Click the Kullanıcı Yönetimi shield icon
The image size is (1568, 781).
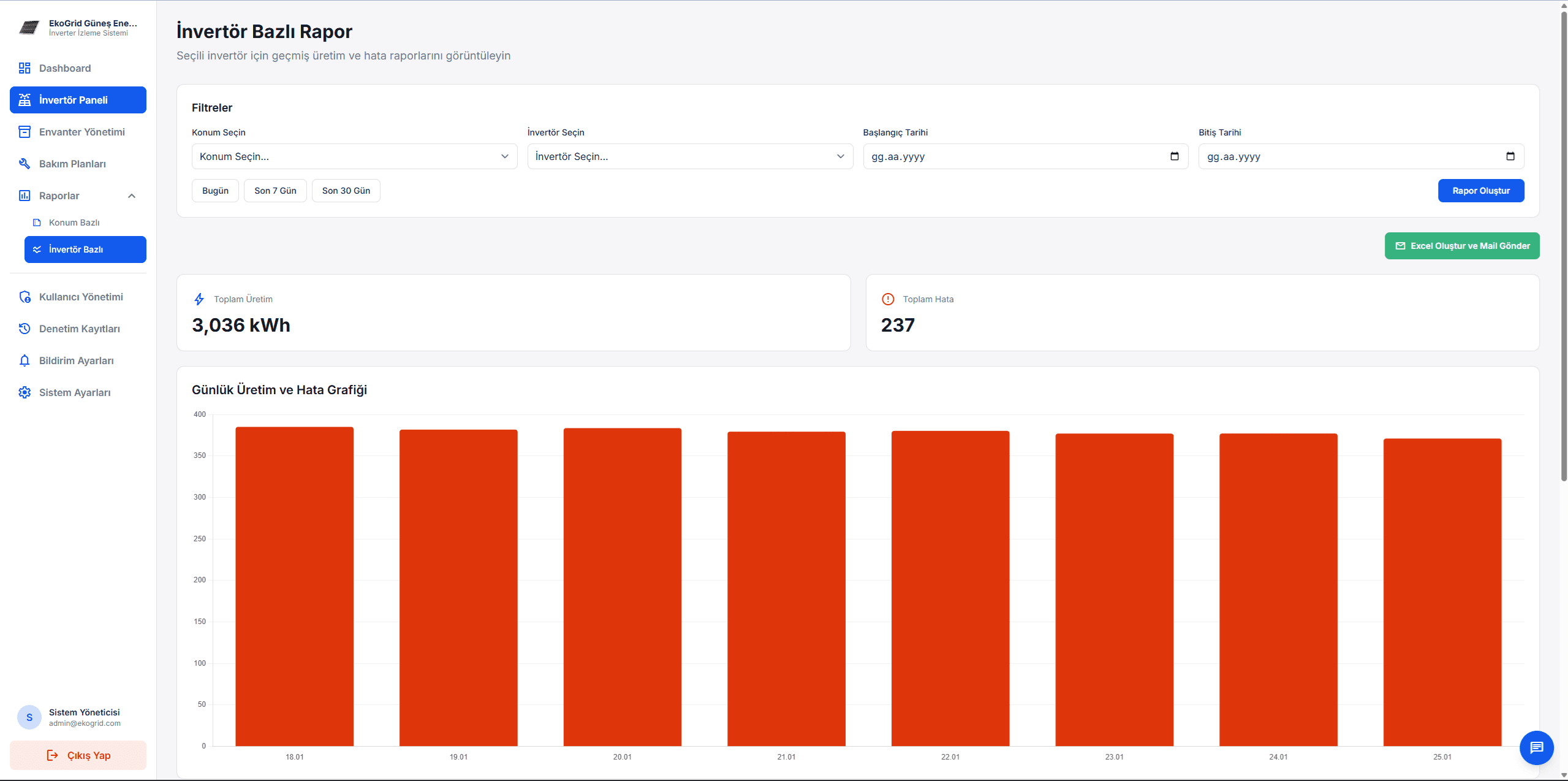coord(25,297)
